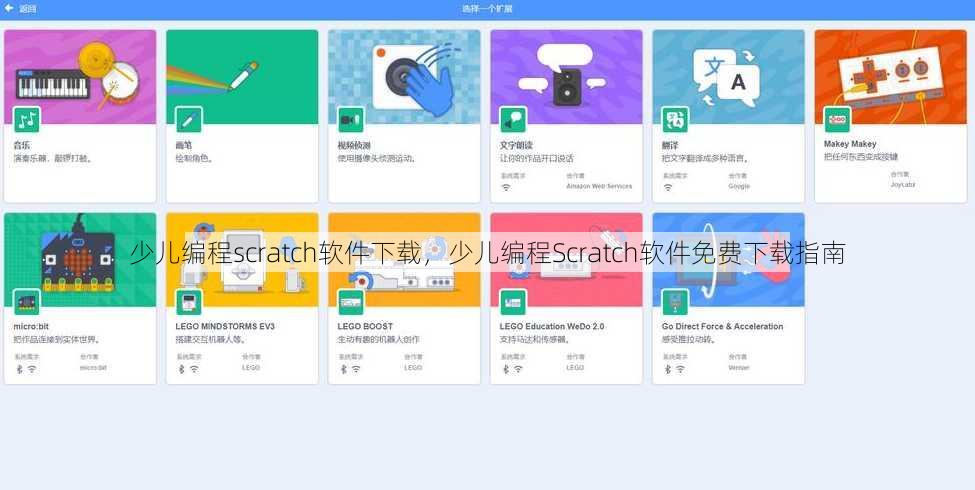Select the waving hand video sensing thumbnail

[404, 76]
